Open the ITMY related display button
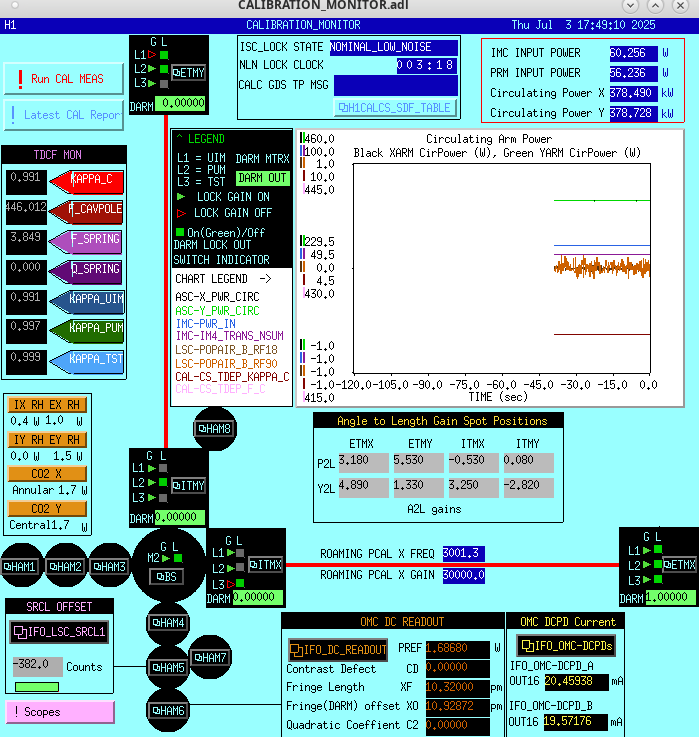 [x=188, y=485]
